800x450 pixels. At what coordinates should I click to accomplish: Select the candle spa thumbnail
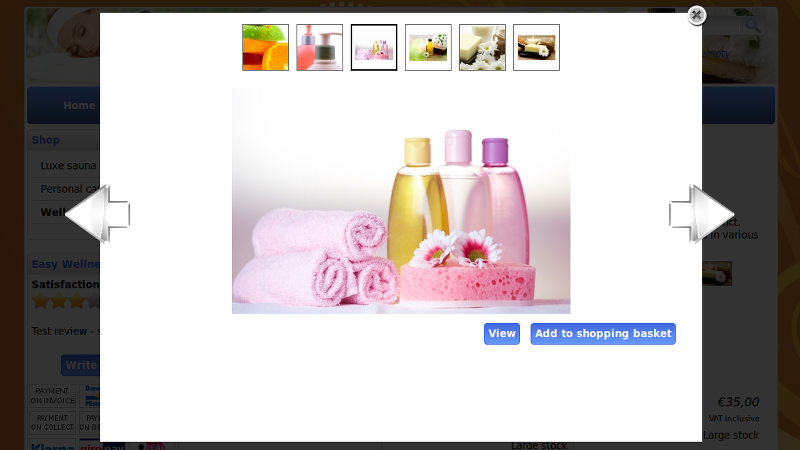point(536,48)
